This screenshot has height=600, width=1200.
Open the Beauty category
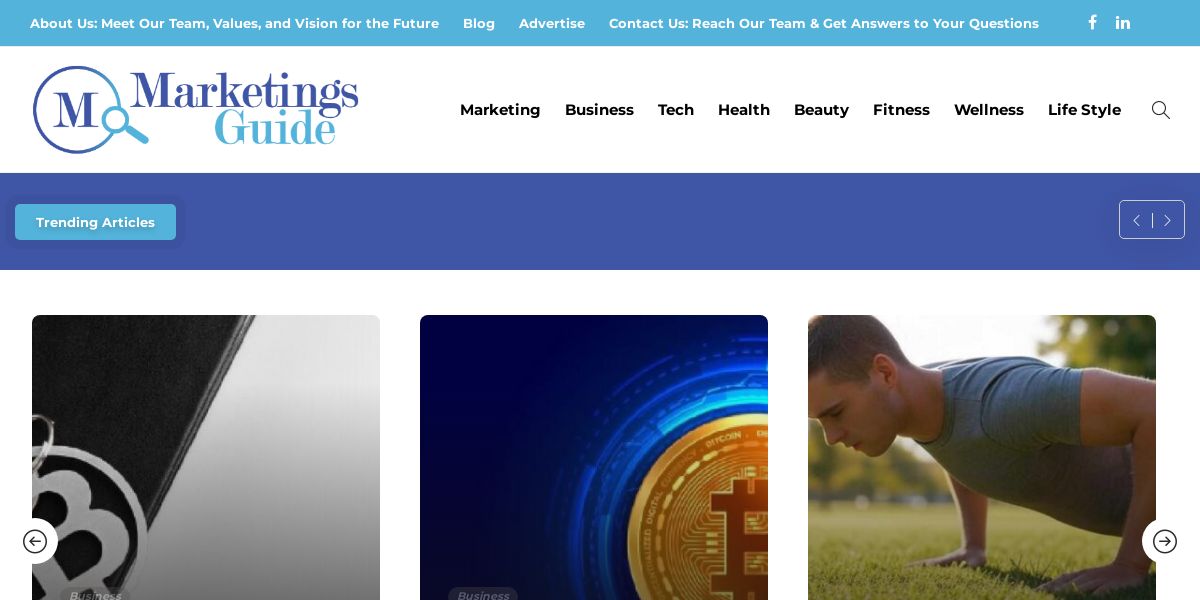(821, 110)
